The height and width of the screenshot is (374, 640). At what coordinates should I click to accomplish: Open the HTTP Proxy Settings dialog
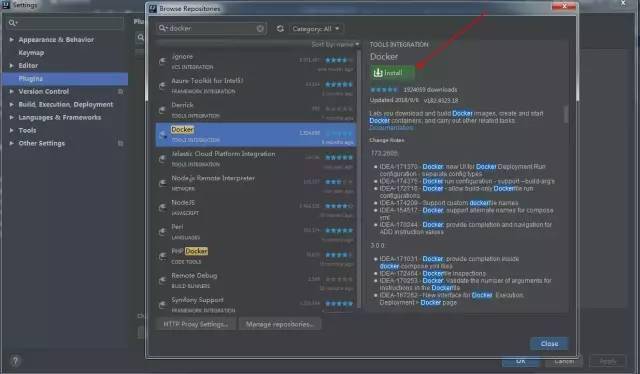click(196, 324)
